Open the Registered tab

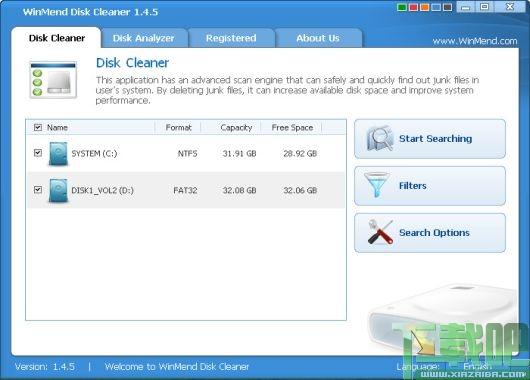pyautogui.click(x=231, y=38)
